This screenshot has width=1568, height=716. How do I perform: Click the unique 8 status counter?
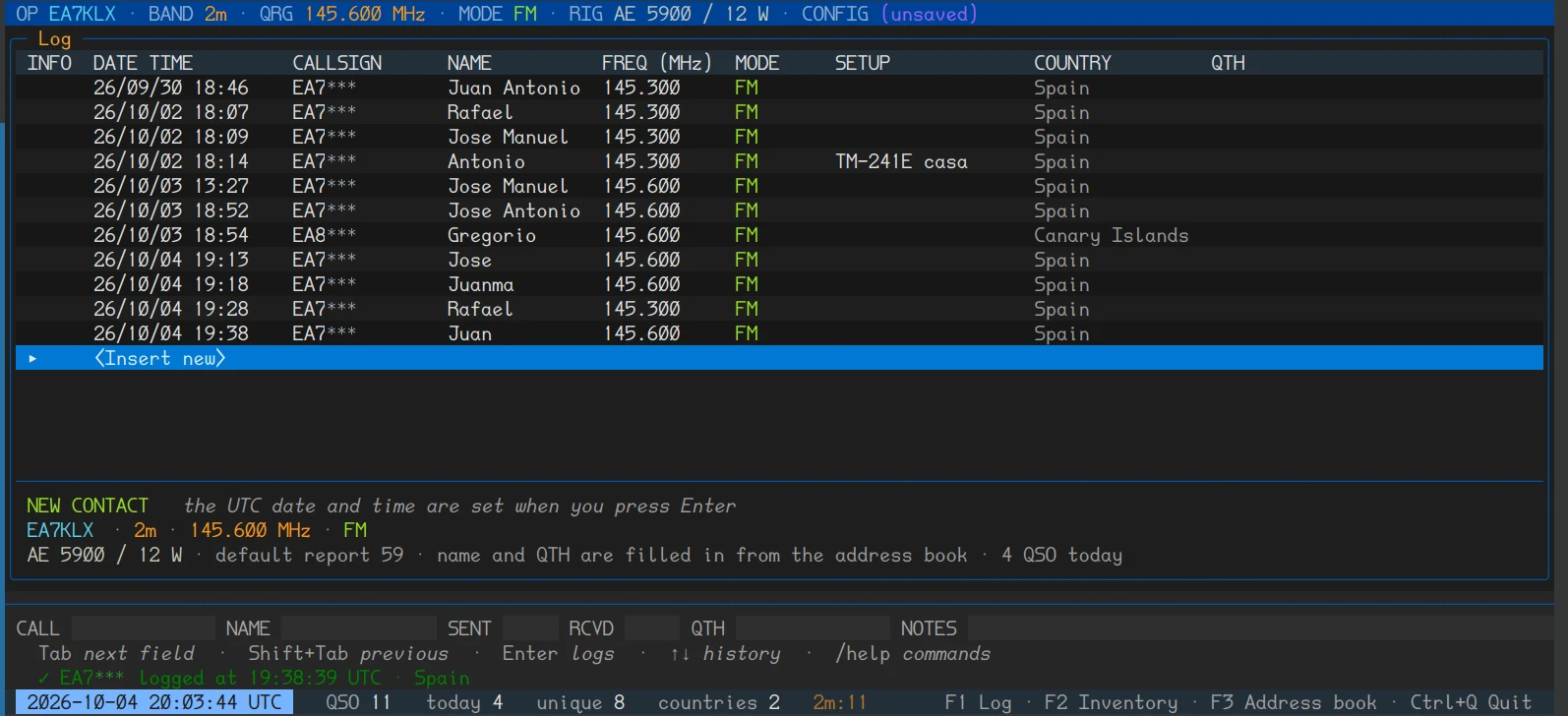[x=580, y=702]
